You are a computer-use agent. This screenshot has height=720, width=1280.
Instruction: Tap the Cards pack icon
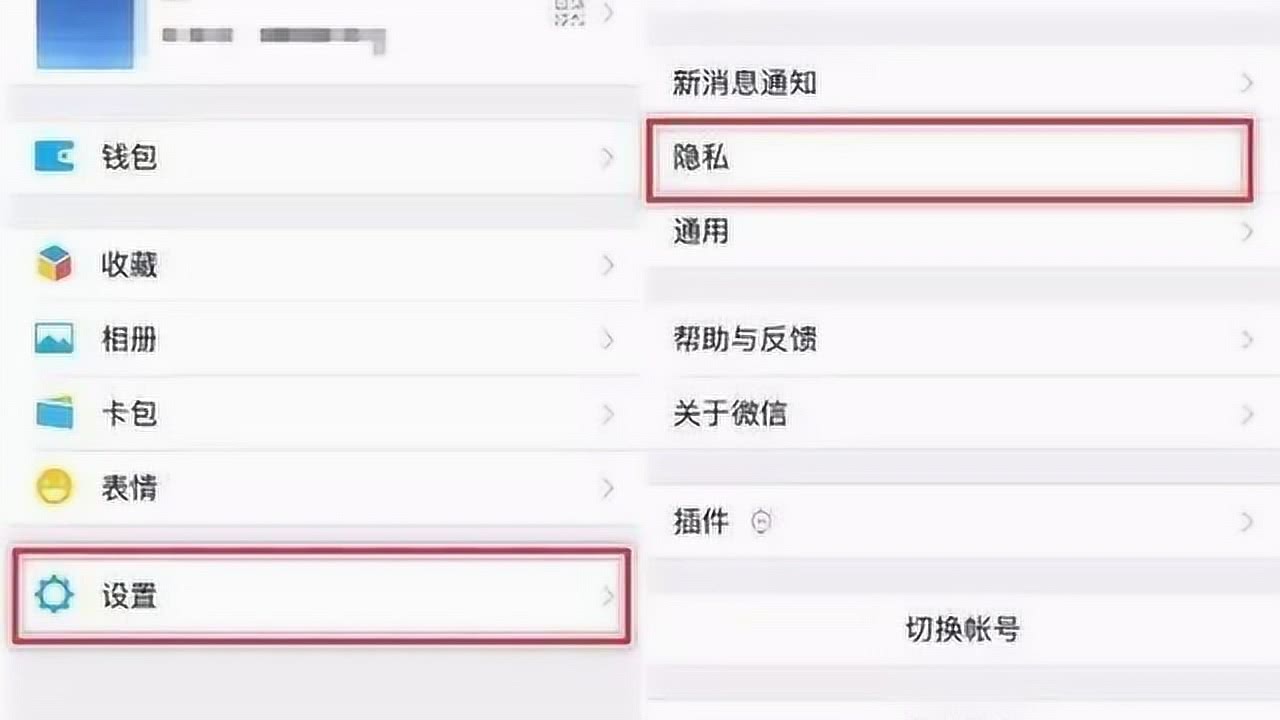coord(54,413)
